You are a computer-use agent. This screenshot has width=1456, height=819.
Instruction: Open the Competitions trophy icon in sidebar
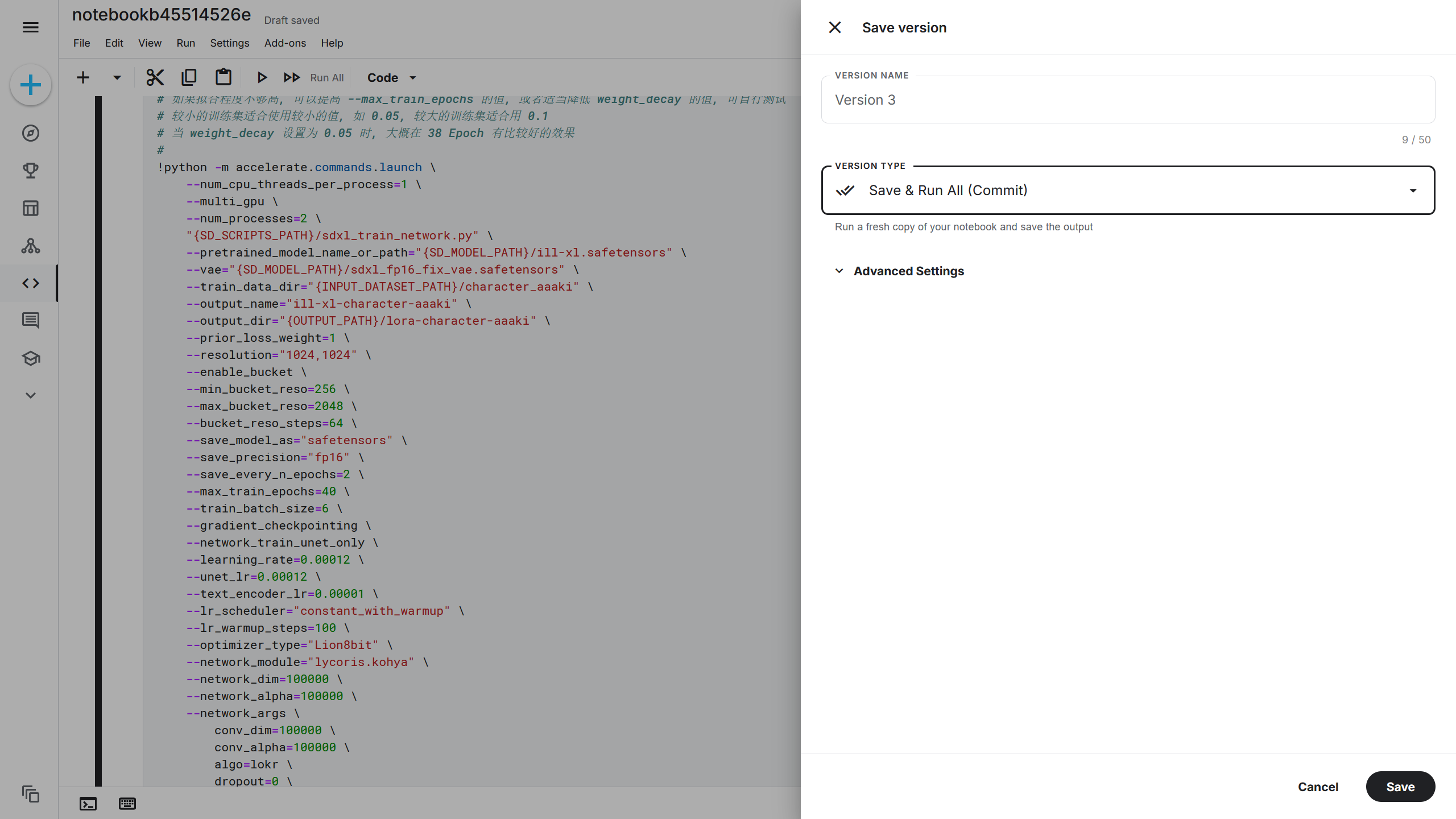click(x=31, y=171)
